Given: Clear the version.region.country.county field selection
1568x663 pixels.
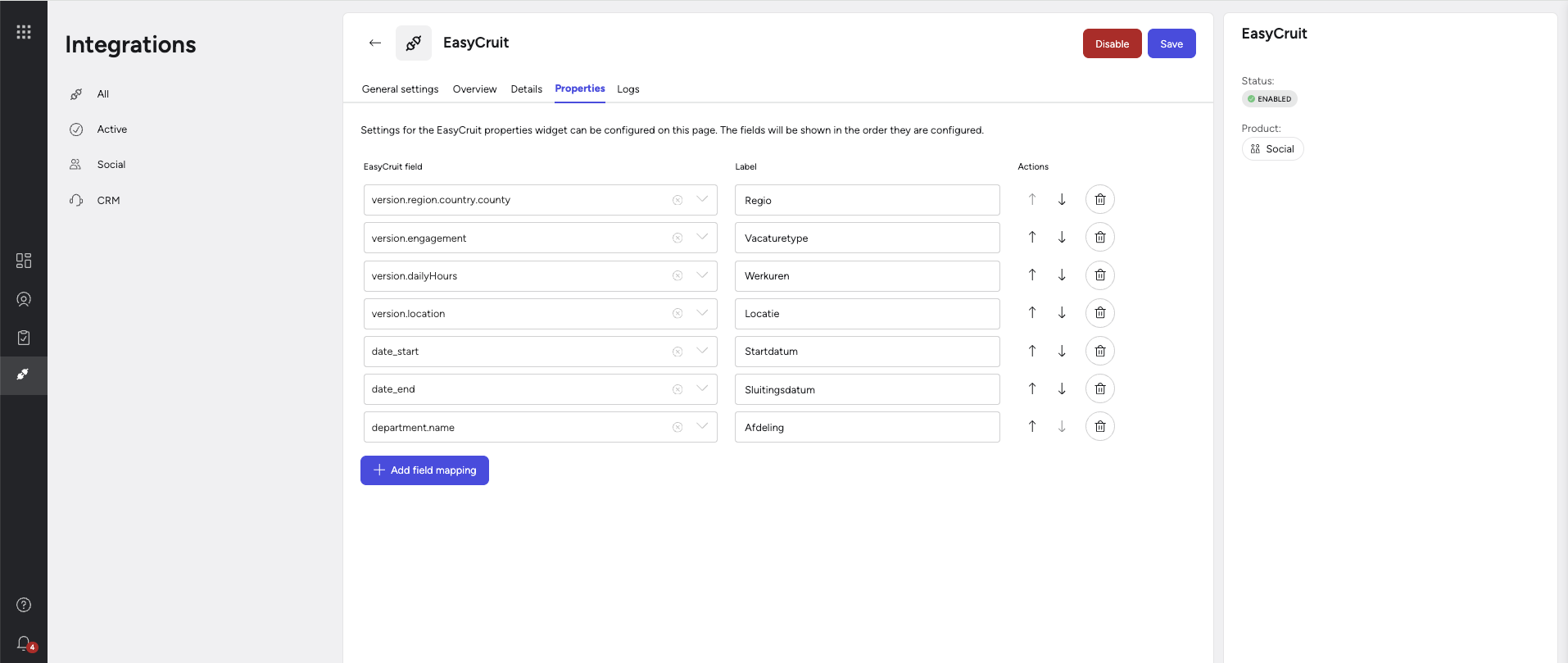Looking at the screenshot, I should coord(678,200).
